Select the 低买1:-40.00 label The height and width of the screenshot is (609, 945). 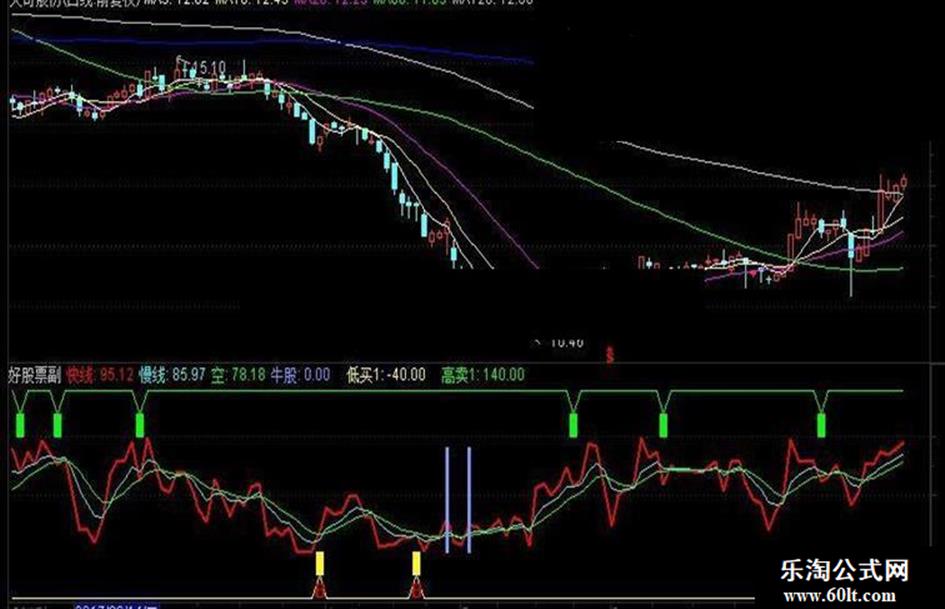386,375
